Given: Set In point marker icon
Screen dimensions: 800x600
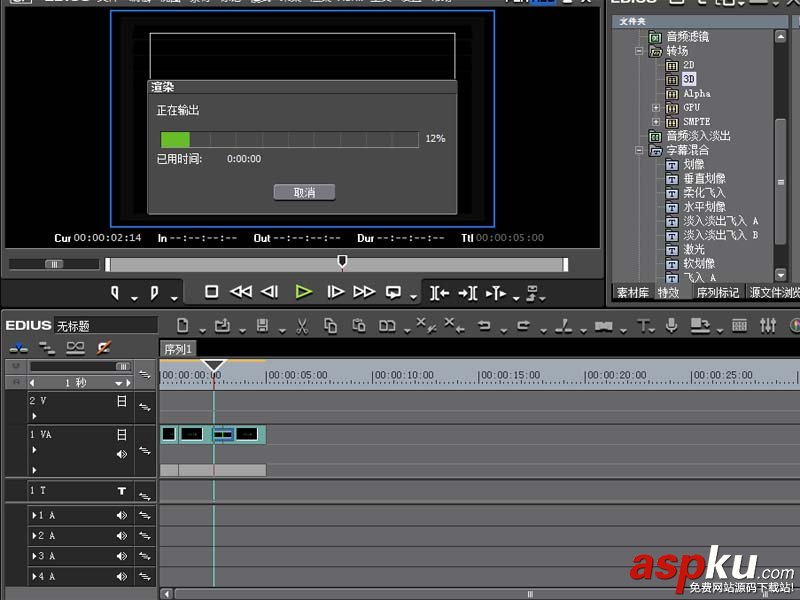Looking at the screenshot, I should coord(115,293).
